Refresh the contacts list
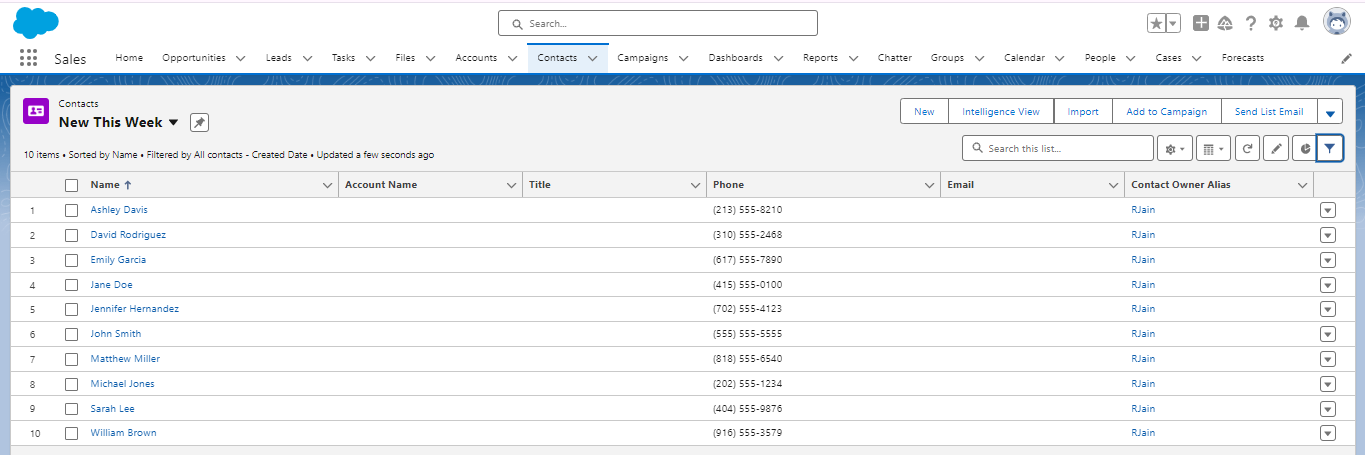Viewport: 1365px width, 455px height. coord(1247,148)
